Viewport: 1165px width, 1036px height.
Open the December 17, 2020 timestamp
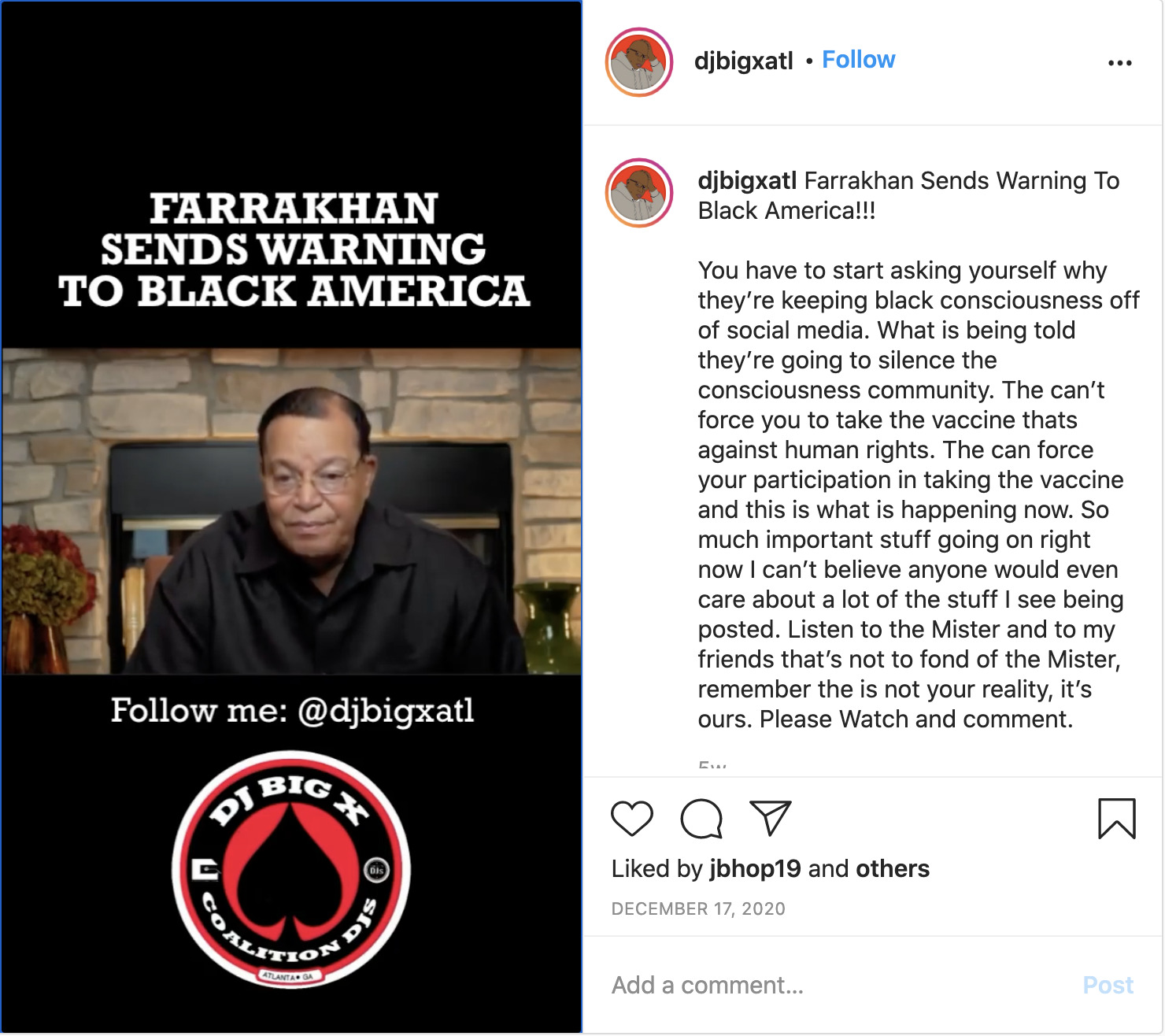click(698, 908)
